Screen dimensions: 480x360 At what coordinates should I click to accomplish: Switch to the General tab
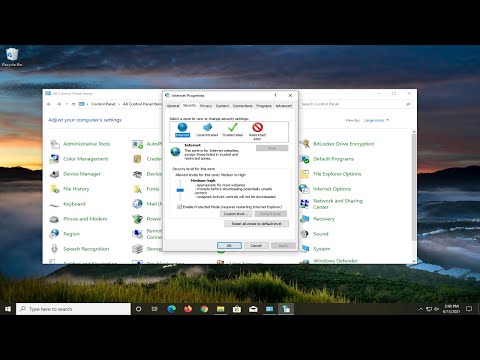pos(173,106)
